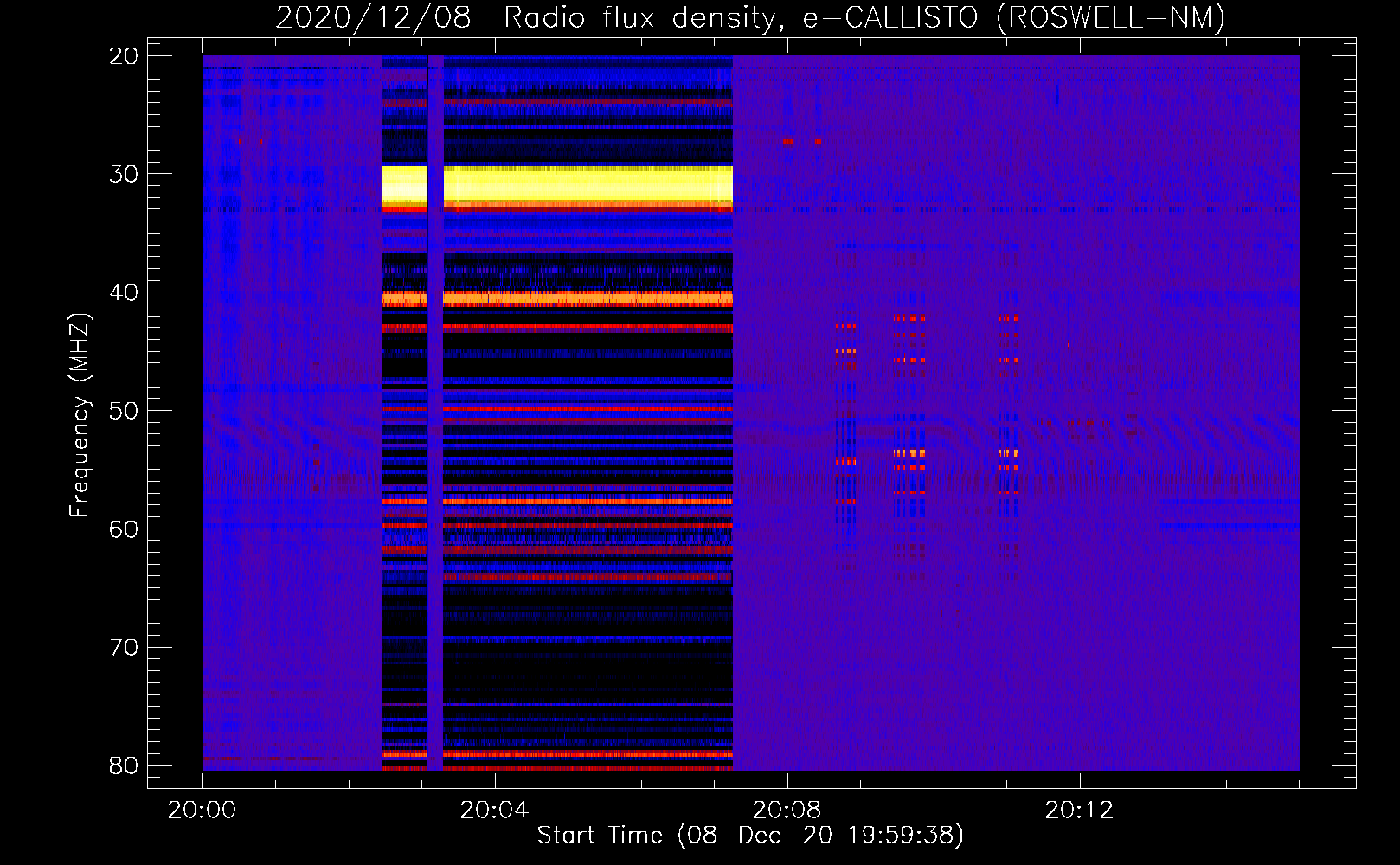Click the frequency tick label '20'
Image resolution: width=1400 pixels, height=865 pixels.
coord(124,56)
